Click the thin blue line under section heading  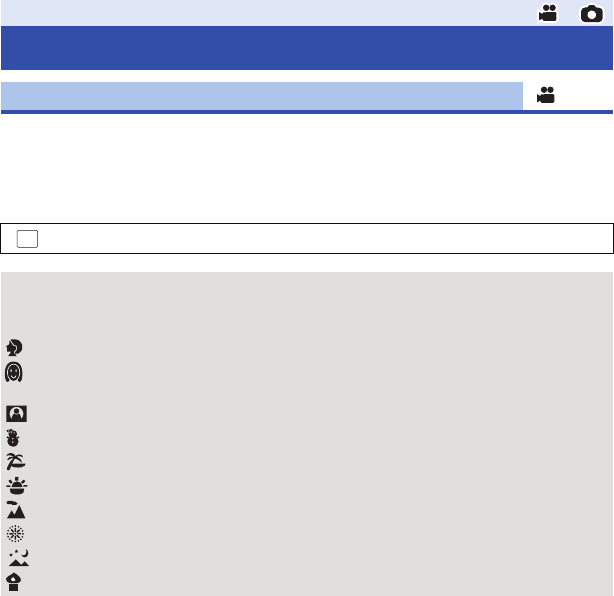coord(307,112)
